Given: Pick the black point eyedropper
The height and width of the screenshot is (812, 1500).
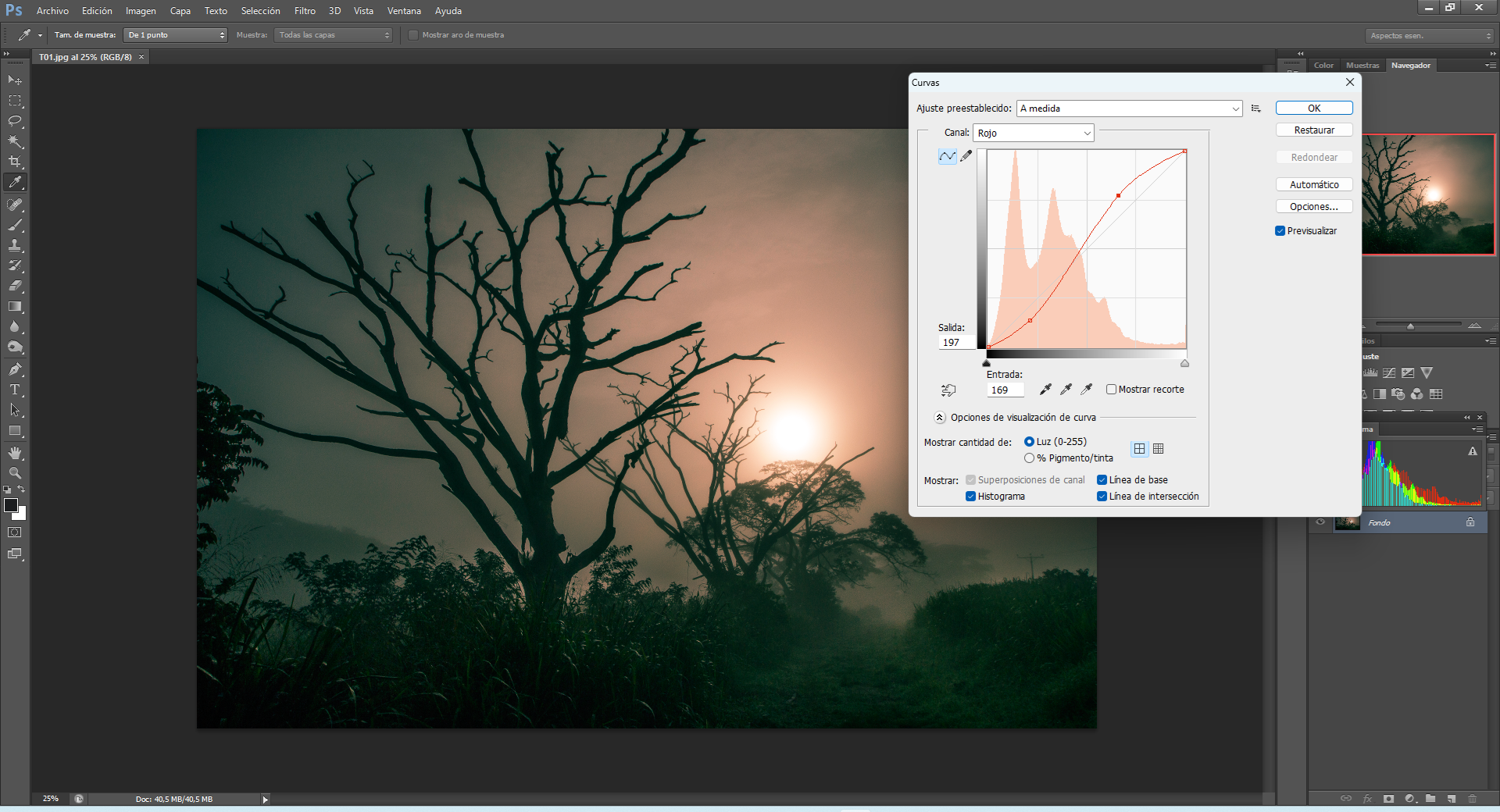Looking at the screenshot, I should click(x=1045, y=389).
